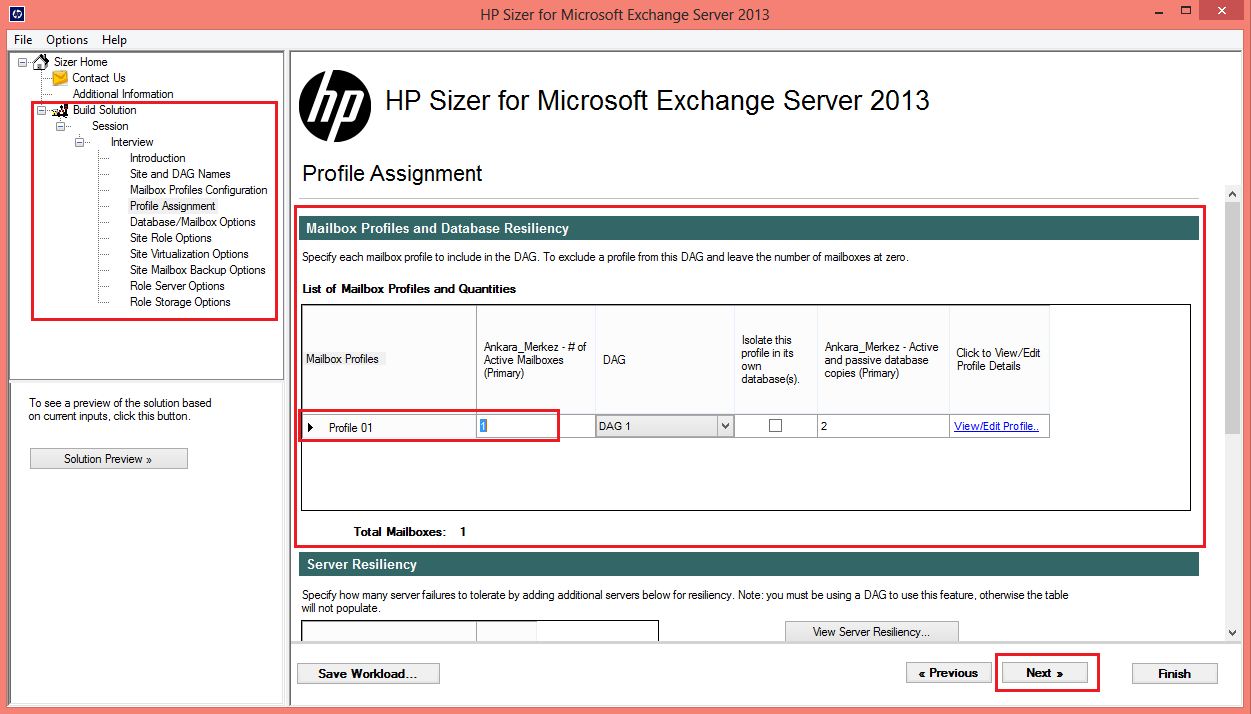Select the Introduction tree item

pyautogui.click(x=158, y=158)
